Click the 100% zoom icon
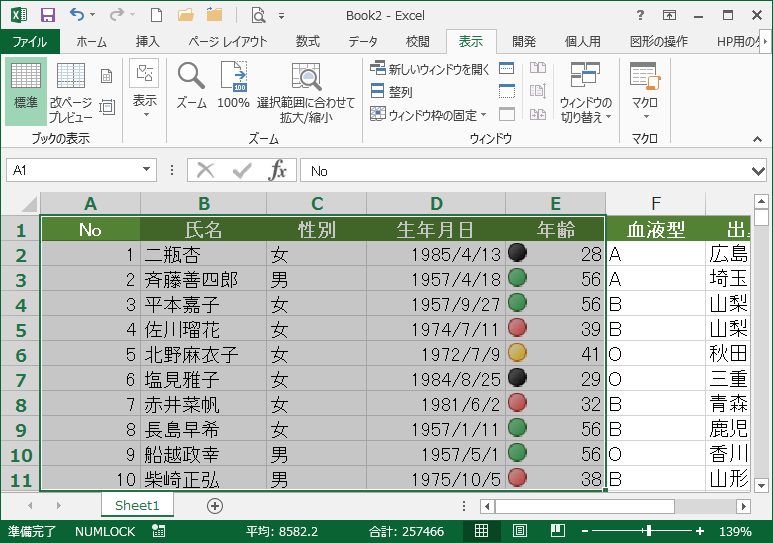The height and width of the screenshot is (543, 773). (x=234, y=86)
